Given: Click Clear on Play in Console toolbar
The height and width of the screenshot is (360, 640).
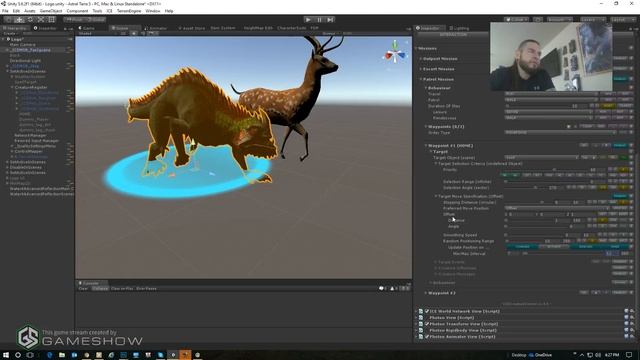Looking at the screenshot, I should [x=122, y=289].
